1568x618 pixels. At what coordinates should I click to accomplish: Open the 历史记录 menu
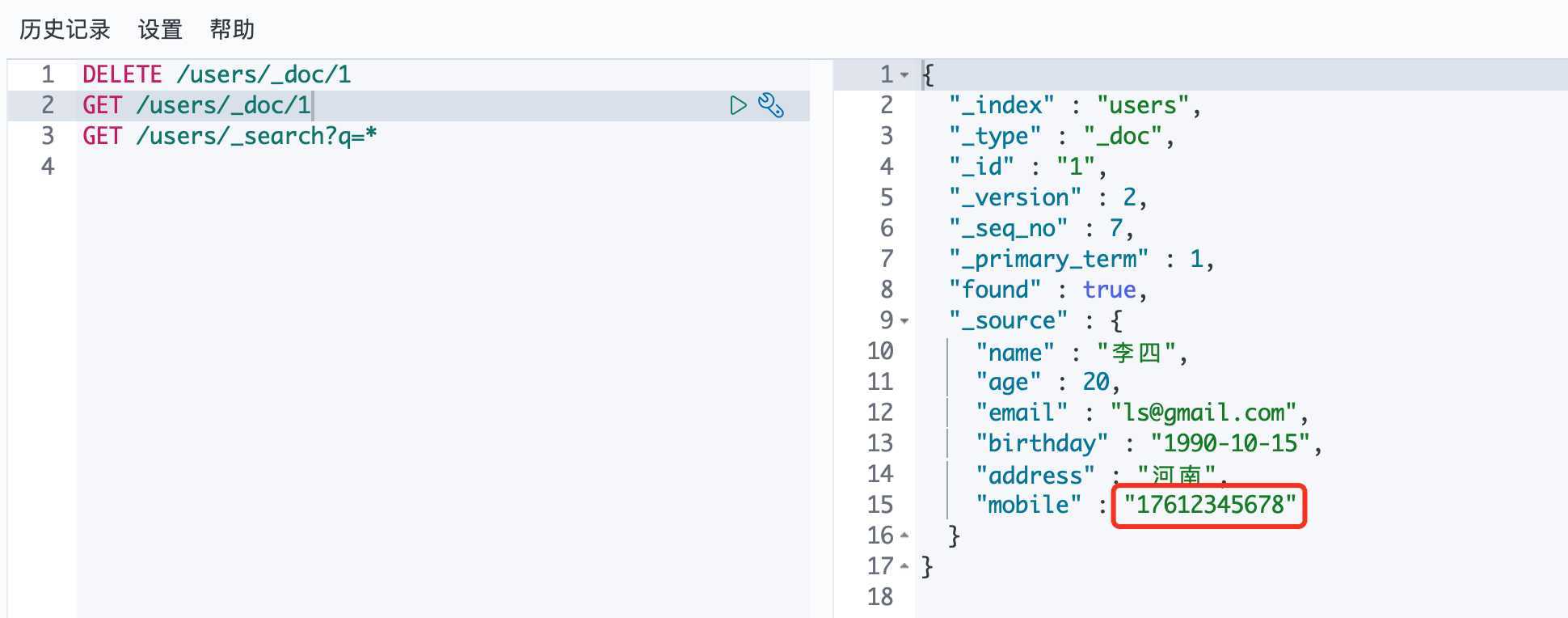65,30
